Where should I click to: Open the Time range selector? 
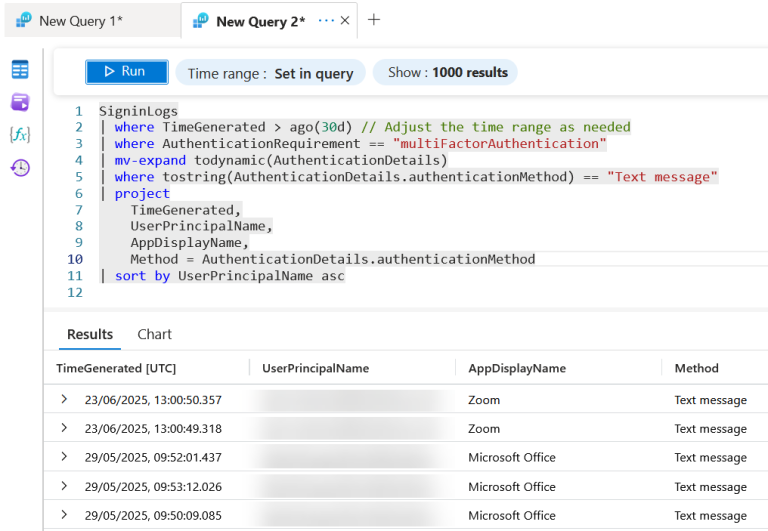(270, 73)
